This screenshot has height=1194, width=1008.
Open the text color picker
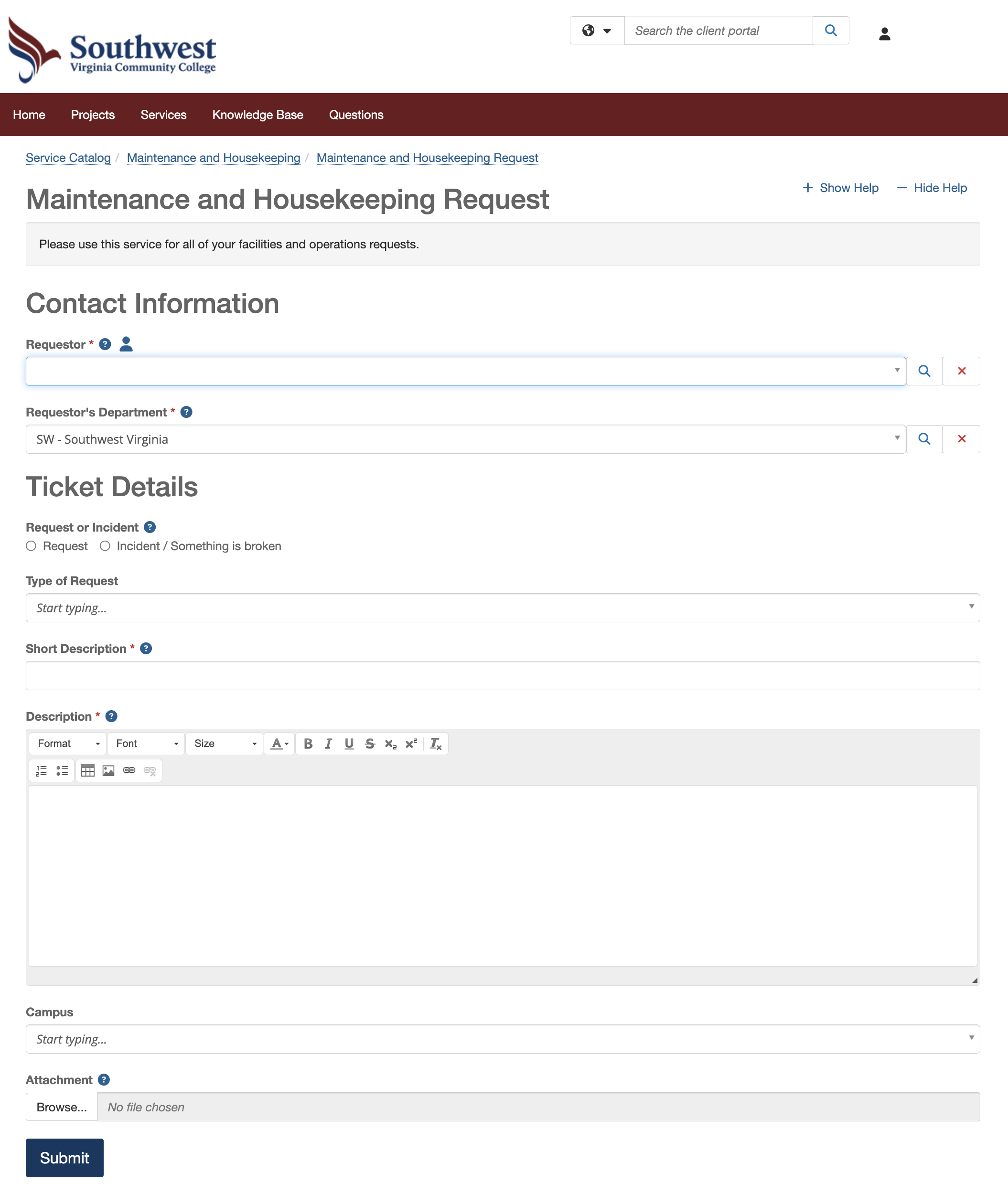[279, 743]
